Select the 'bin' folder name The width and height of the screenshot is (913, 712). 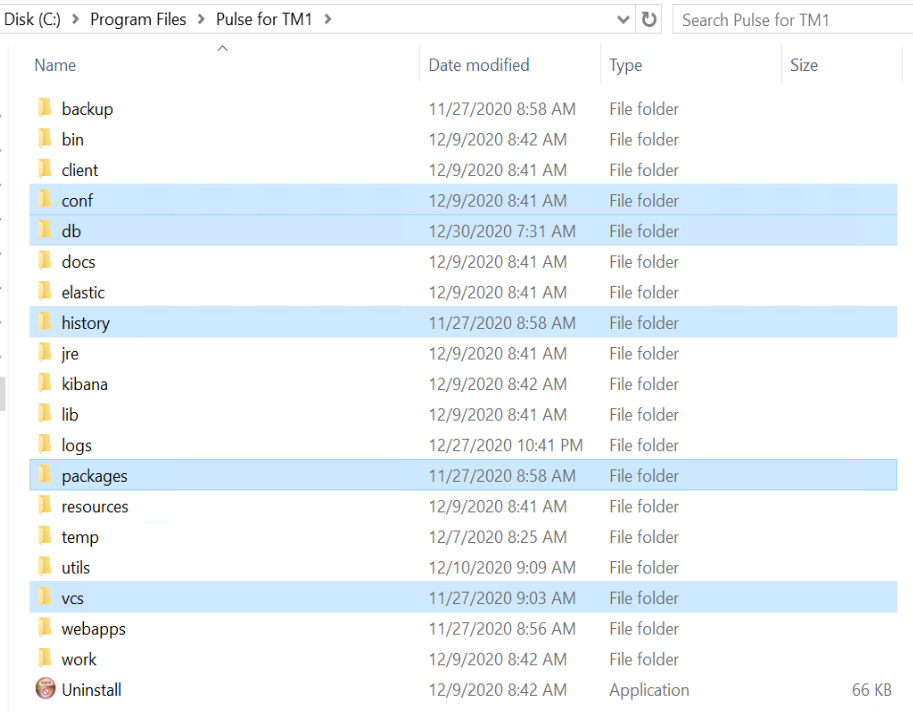[x=73, y=139]
